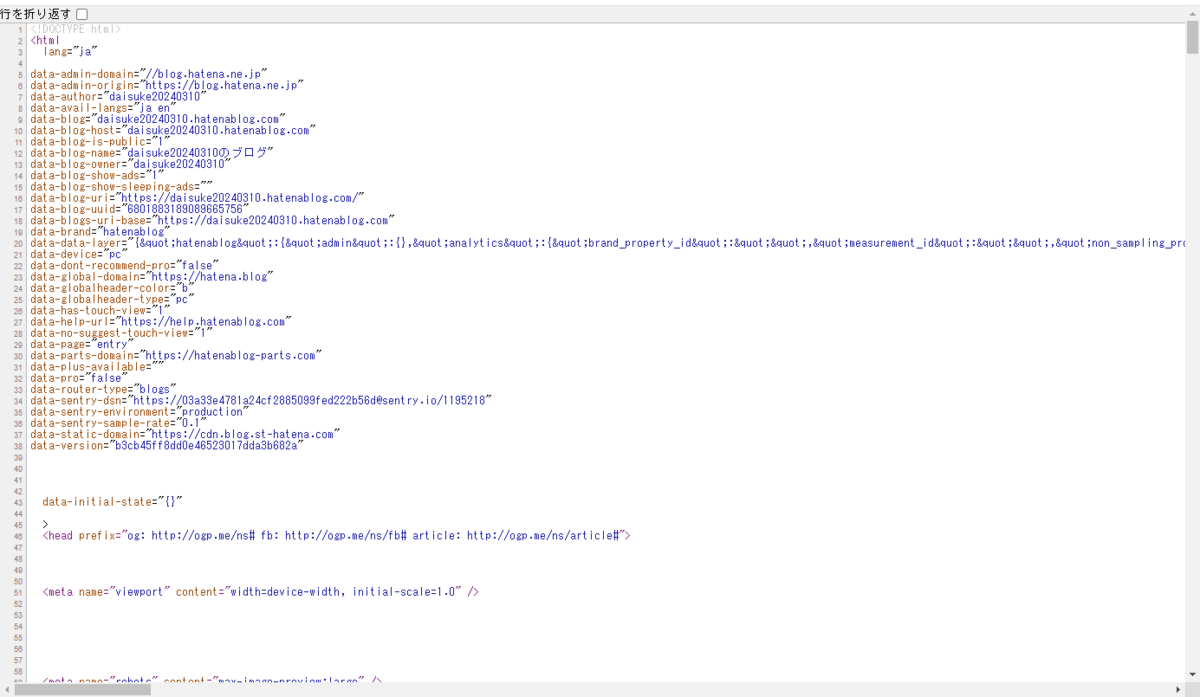The height and width of the screenshot is (697, 1200).
Task: Click the data-blogs-uri-base URL value
Action: coord(273,219)
